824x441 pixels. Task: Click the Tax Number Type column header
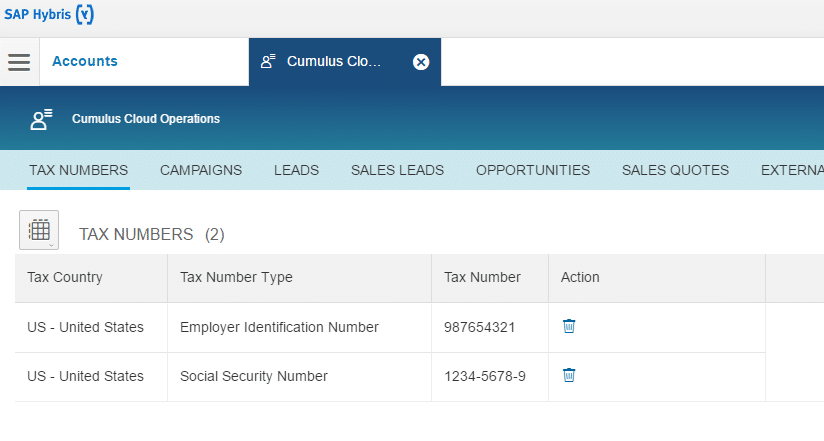(x=236, y=277)
